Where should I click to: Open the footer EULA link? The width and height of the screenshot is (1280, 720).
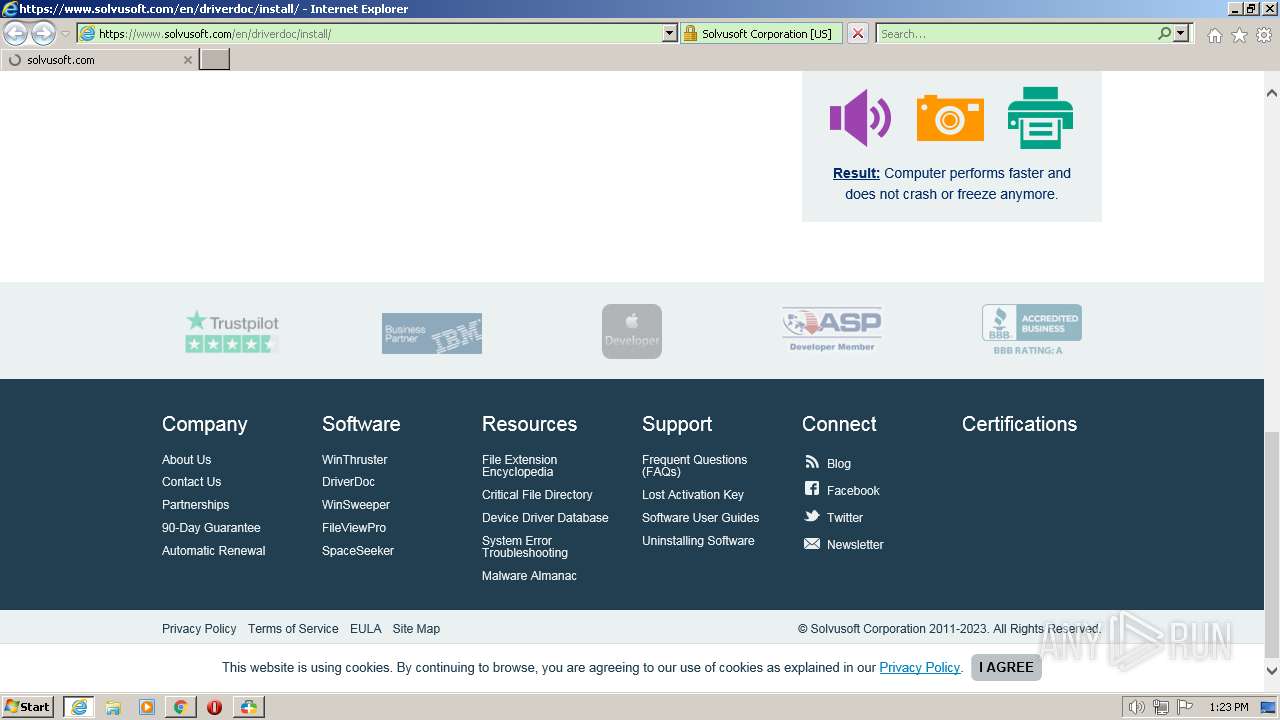click(x=366, y=629)
